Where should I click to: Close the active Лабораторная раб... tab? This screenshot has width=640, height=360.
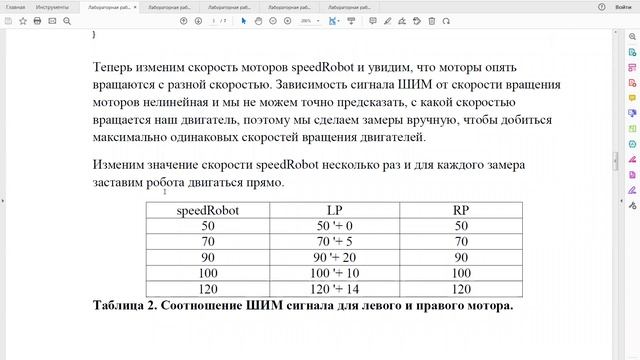pos(135,7)
